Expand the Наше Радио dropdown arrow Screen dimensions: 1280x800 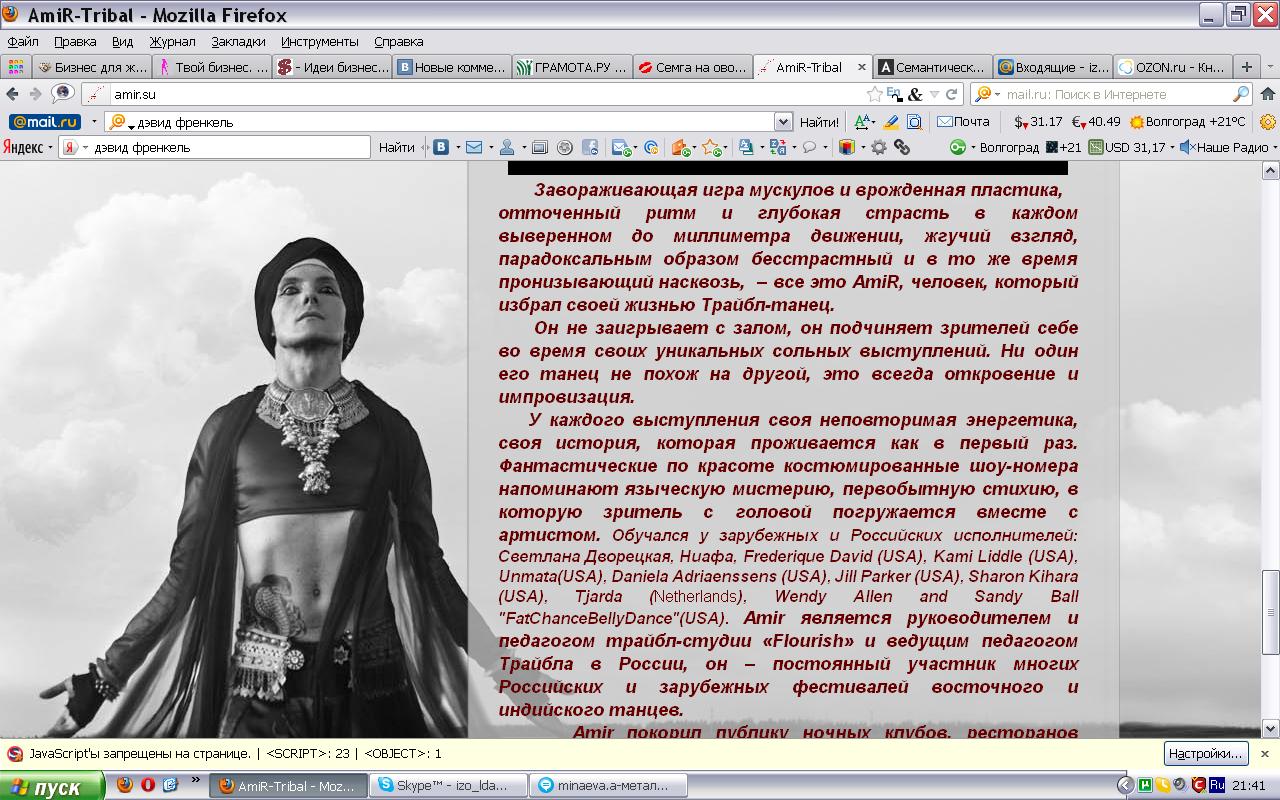tap(1274, 147)
